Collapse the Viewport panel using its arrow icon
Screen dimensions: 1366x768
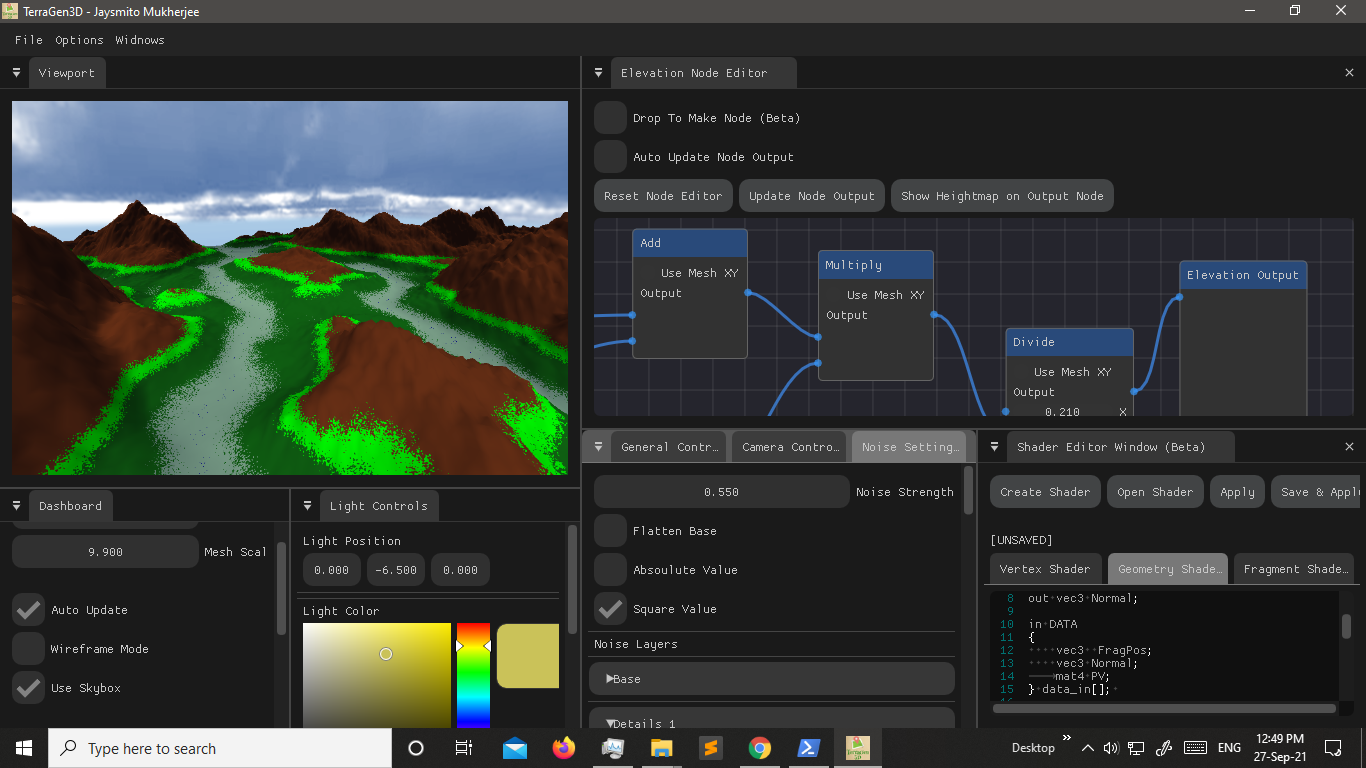click(16, 72)
